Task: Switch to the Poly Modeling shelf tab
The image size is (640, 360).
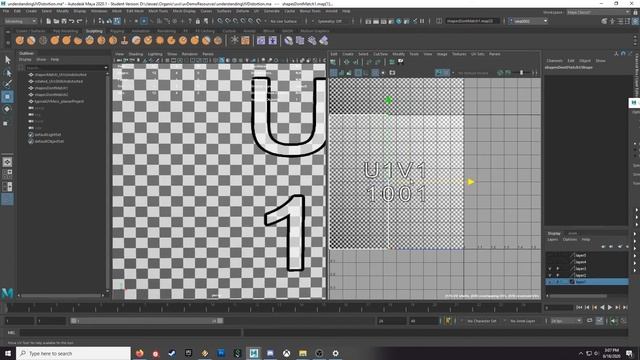Action: [x=65, y=31]
